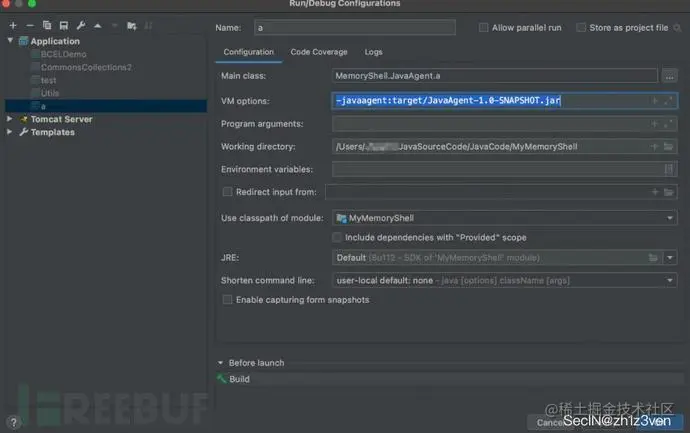Save configuration with the floppy icon
The height and width of the screenshot is (433, 690).
click(x=64, y=26)
